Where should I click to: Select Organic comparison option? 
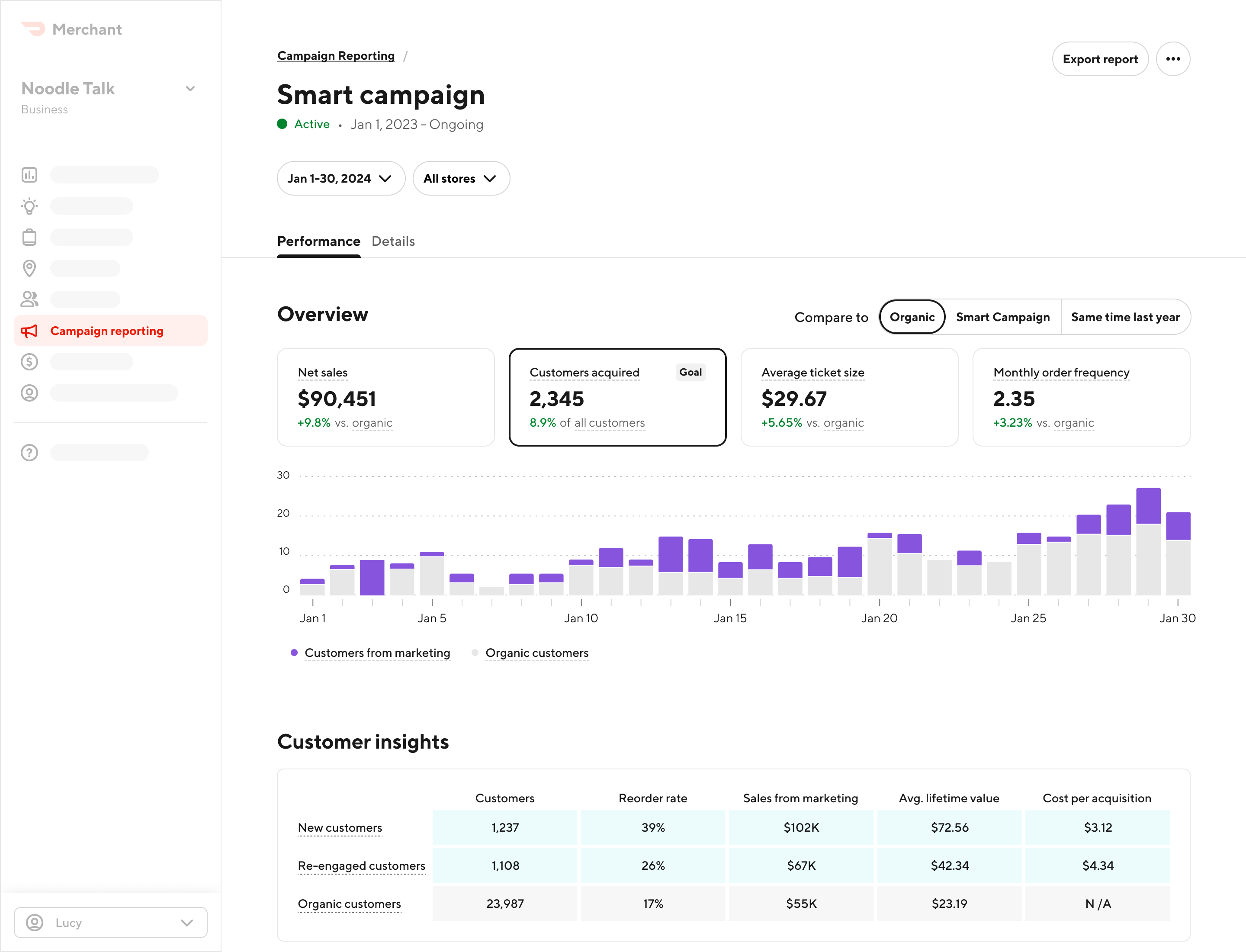[912, 317]
